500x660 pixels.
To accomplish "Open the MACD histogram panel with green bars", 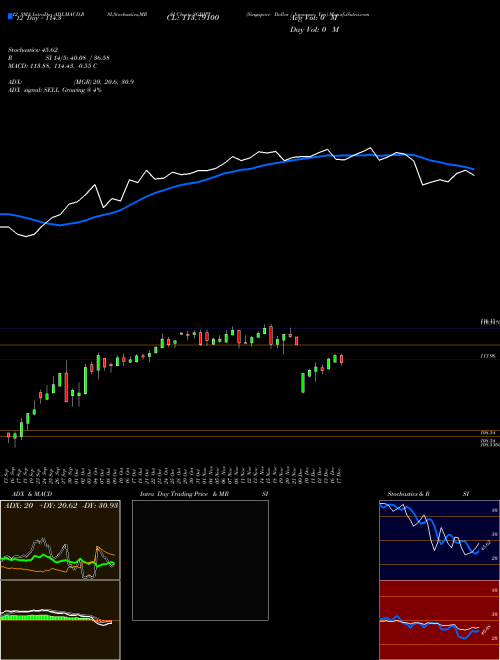I will point(60,620).
